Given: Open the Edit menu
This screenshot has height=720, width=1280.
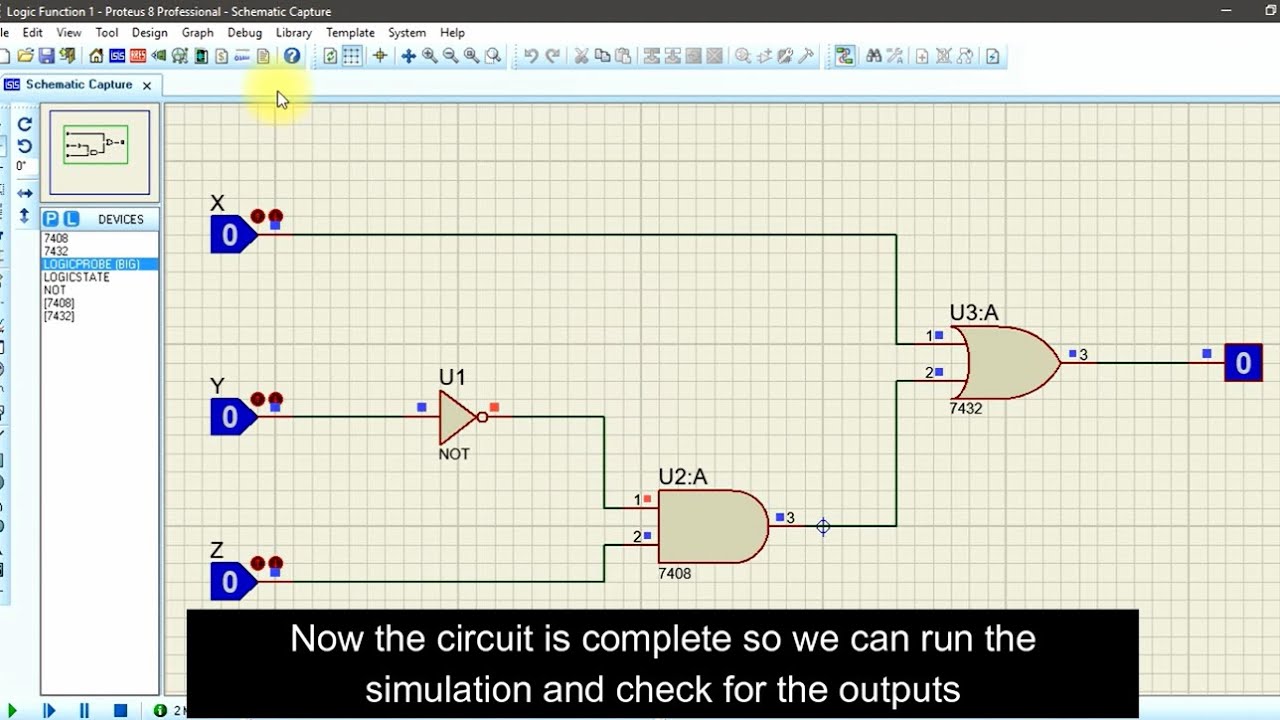Looking at the screenshot, I should (32, 33).
